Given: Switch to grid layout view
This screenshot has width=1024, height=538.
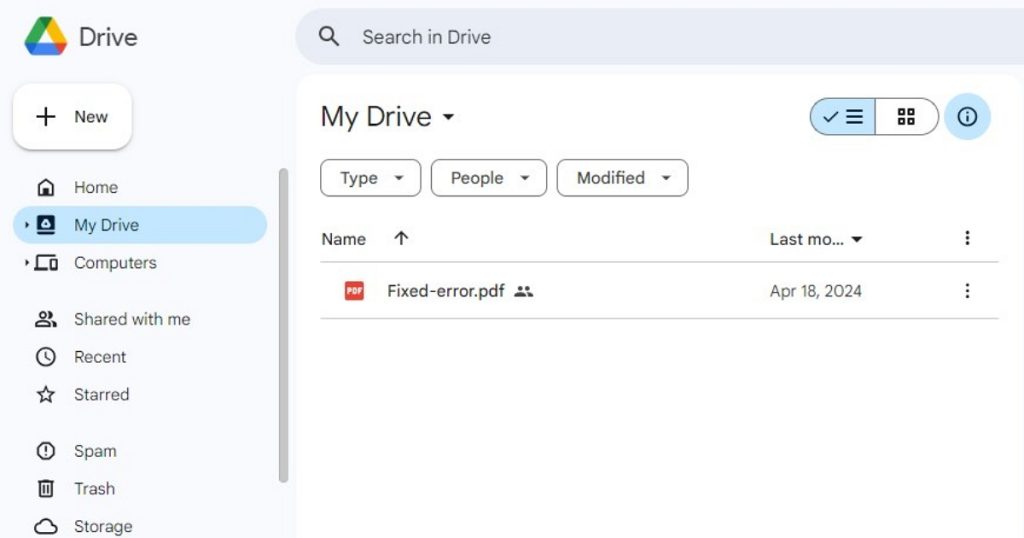Looking at the screenshot, I should coord(906,117).
